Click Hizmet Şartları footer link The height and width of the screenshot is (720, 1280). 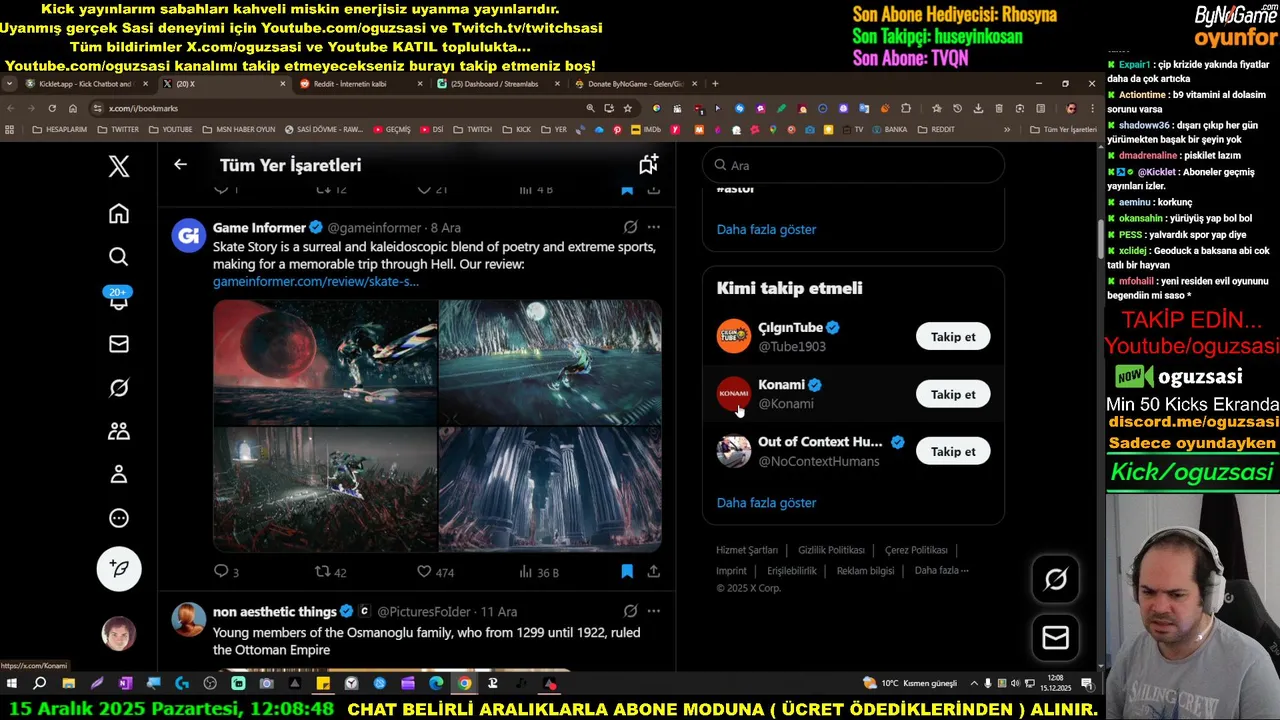[747, 550]
